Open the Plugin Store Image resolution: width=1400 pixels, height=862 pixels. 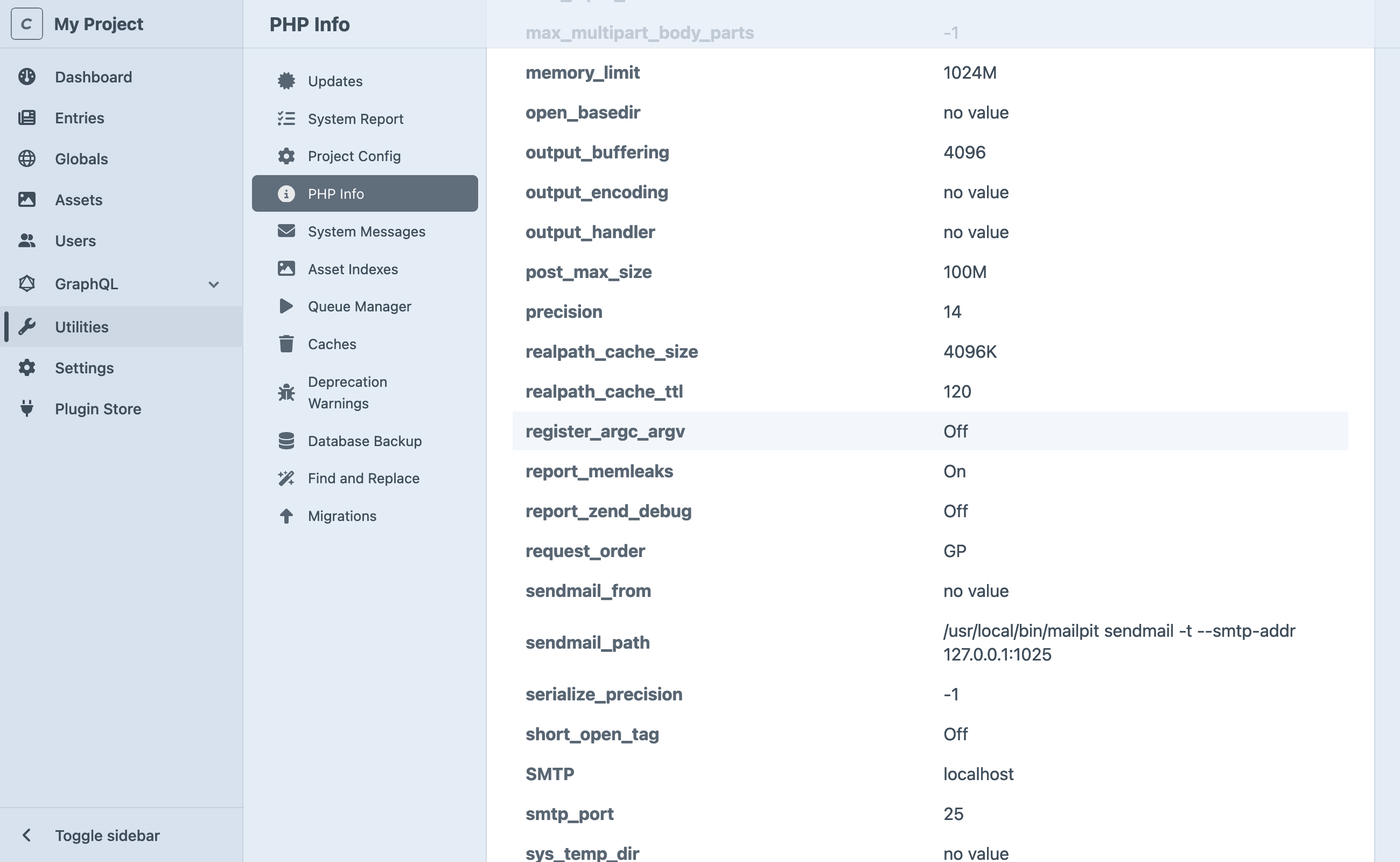point(121,409)
